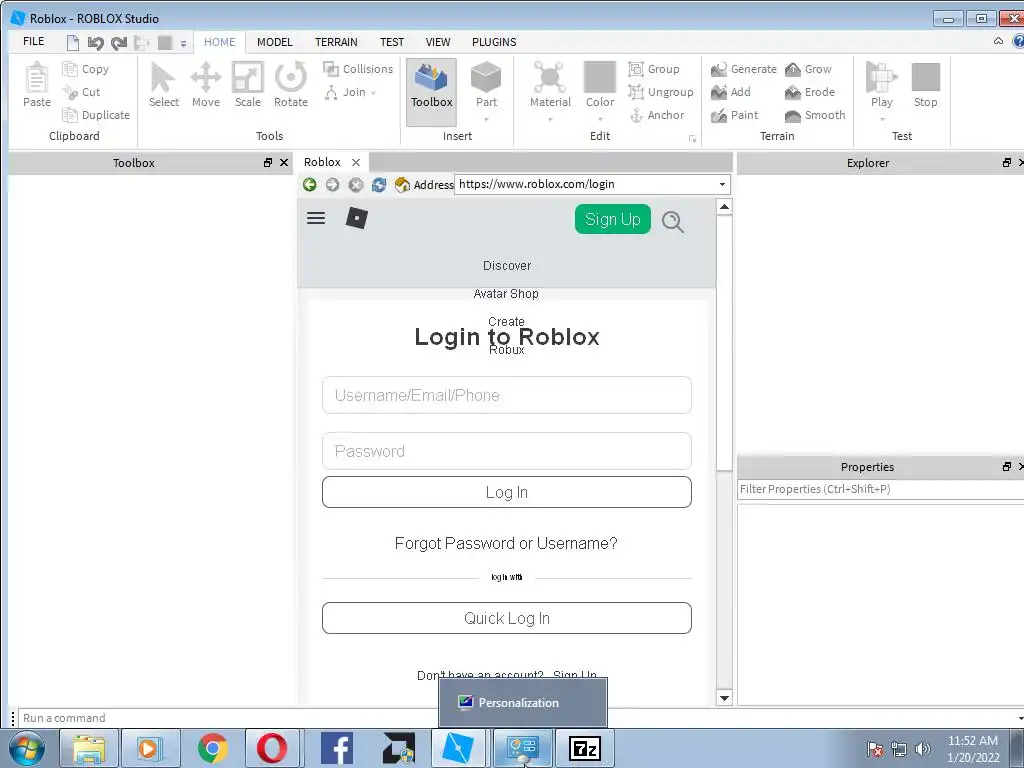This screenshot has height=768, width=1024.
Task: Click the Password field
Action: point(507,451)
